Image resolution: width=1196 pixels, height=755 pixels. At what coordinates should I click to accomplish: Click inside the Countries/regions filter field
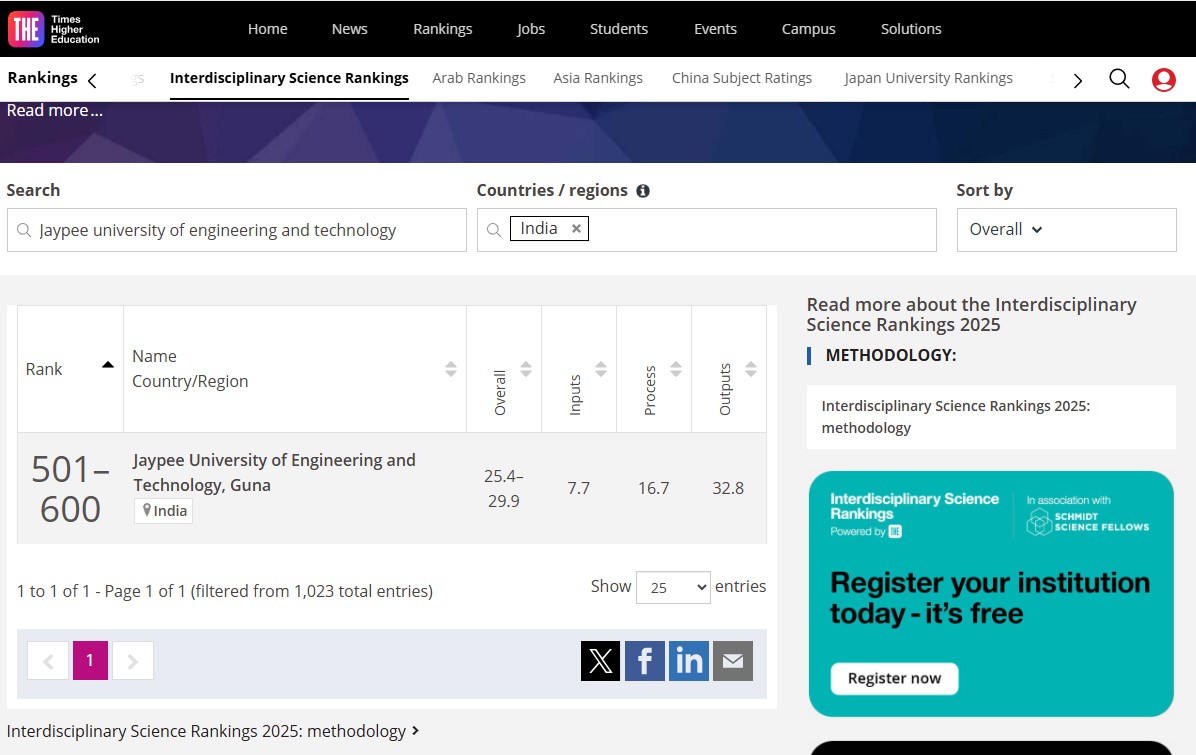coord(706,230)
